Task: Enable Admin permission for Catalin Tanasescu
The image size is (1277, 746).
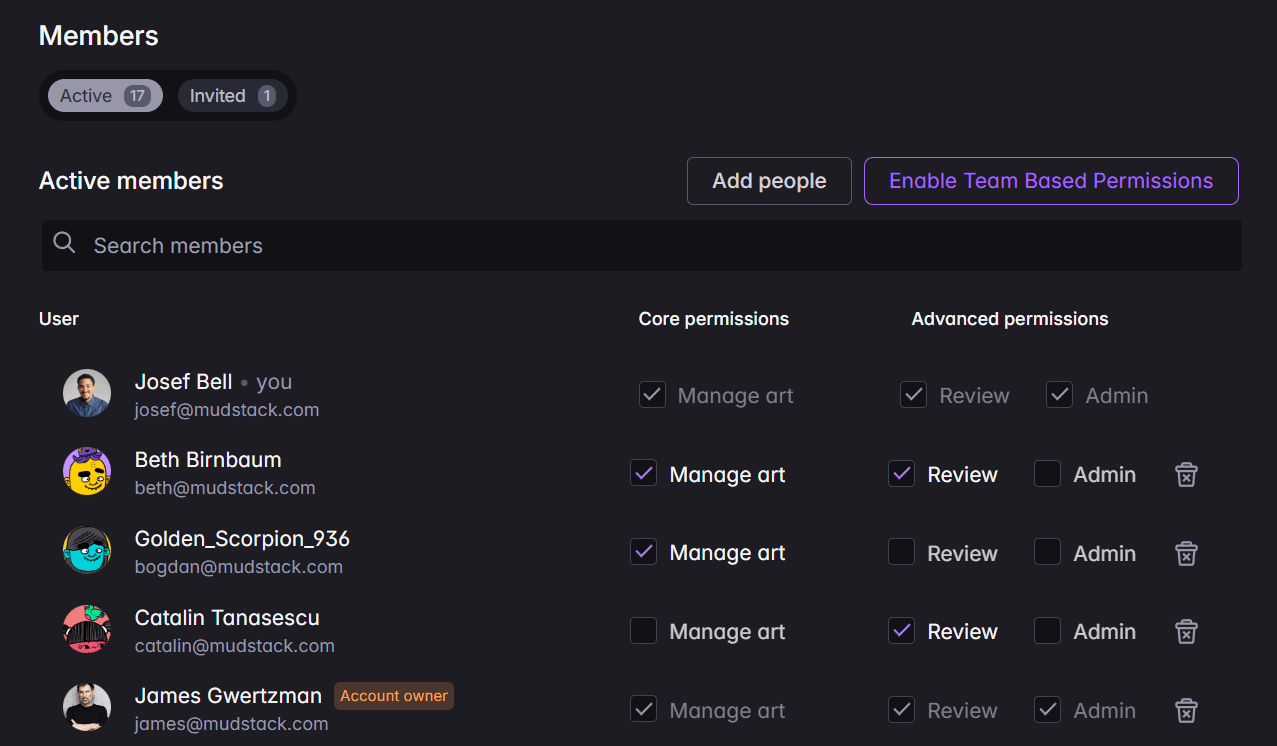Action: [x=1047, y=631]
